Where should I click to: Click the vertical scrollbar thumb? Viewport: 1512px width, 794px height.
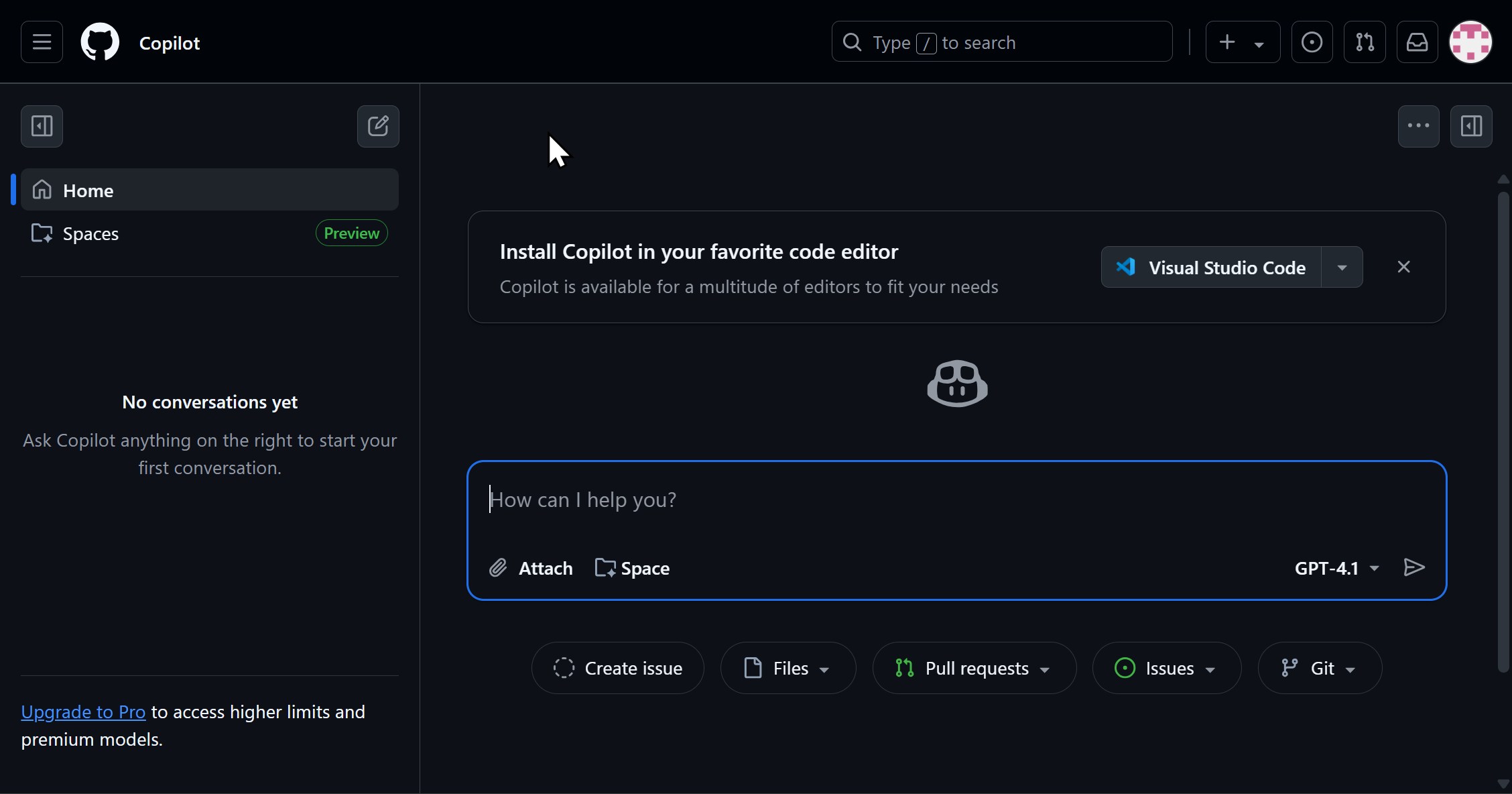(x=1503, y=431)
